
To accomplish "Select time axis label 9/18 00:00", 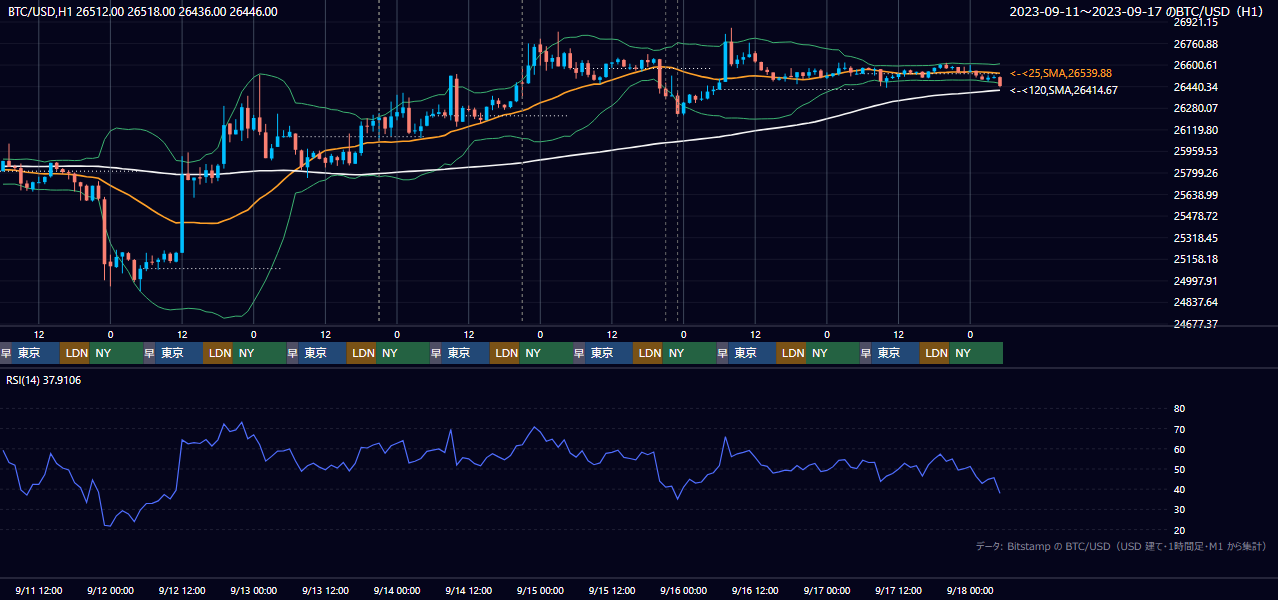I will point(970,590).
